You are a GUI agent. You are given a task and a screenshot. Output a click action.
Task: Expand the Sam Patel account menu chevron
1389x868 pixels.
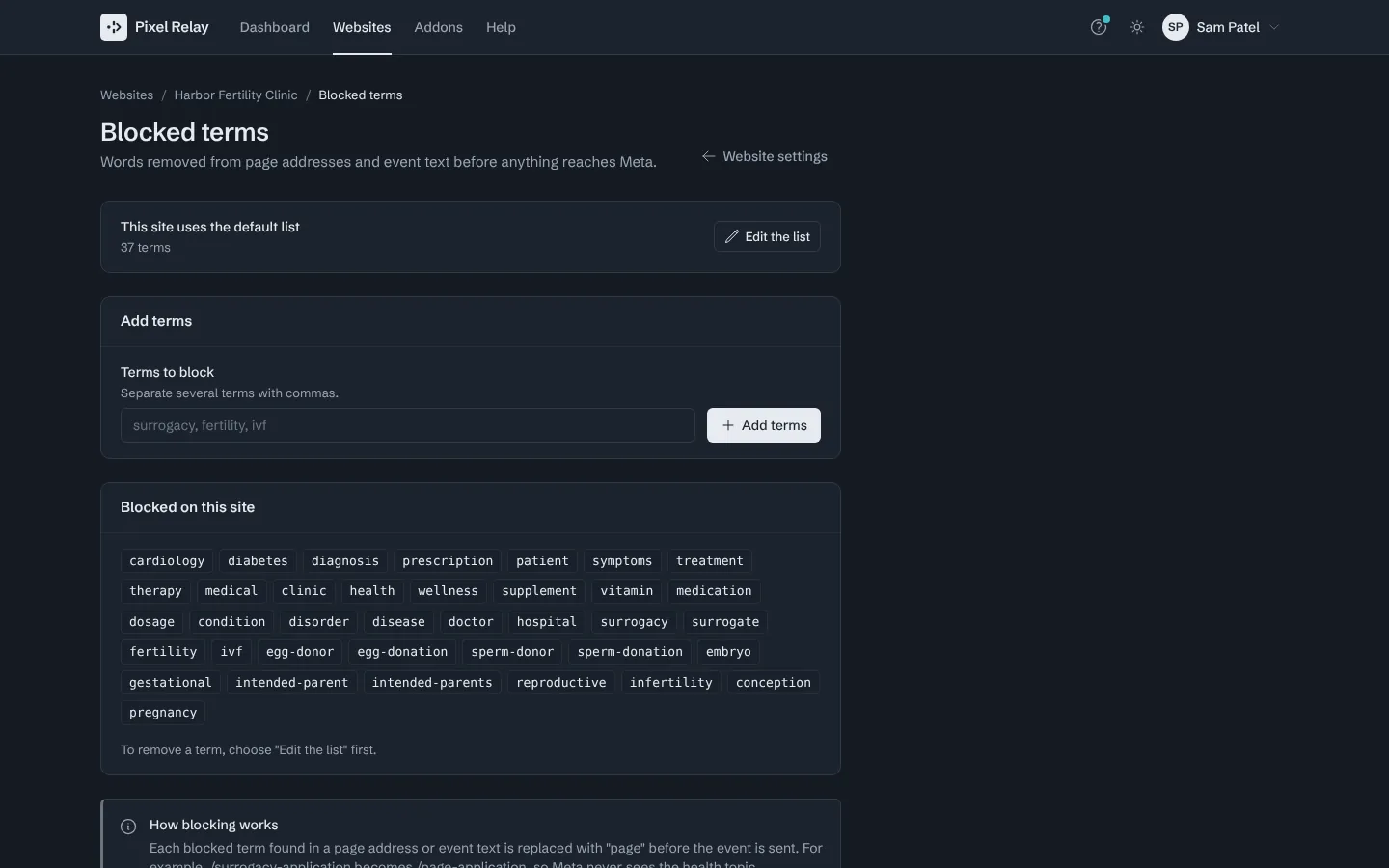point(1274,27)
